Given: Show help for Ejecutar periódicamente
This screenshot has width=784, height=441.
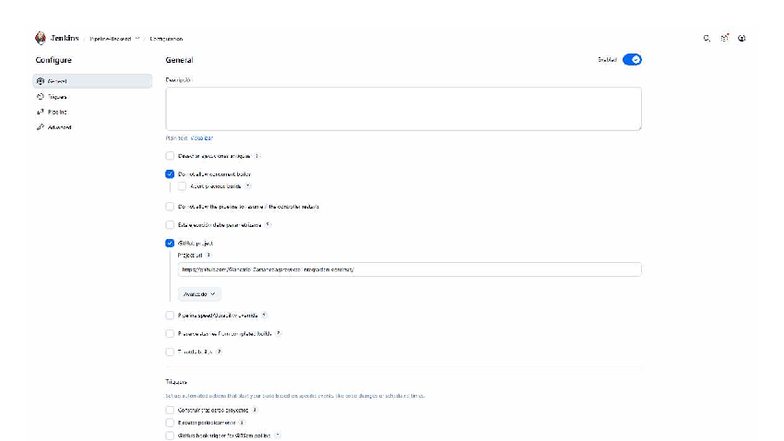Looking at the screenshot, I should 242,423.
